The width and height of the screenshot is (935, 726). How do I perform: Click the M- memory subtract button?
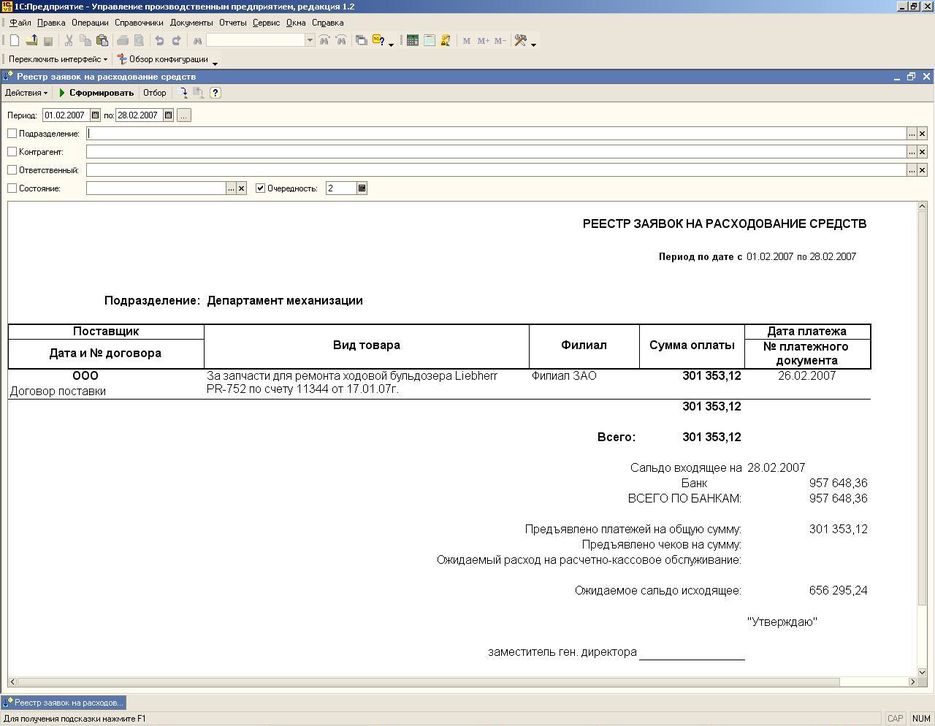click(500, 41)
